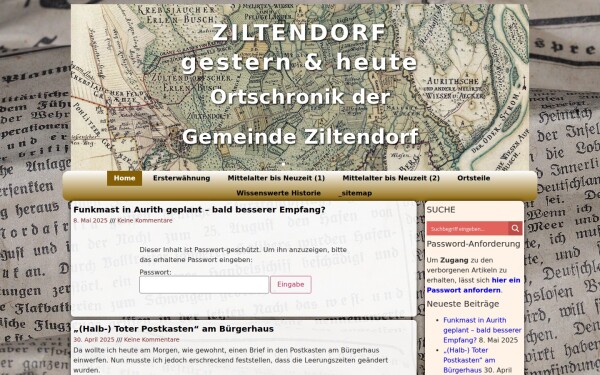Click Keine Kommentare under Funkmast post

click(x=145, y=221)
